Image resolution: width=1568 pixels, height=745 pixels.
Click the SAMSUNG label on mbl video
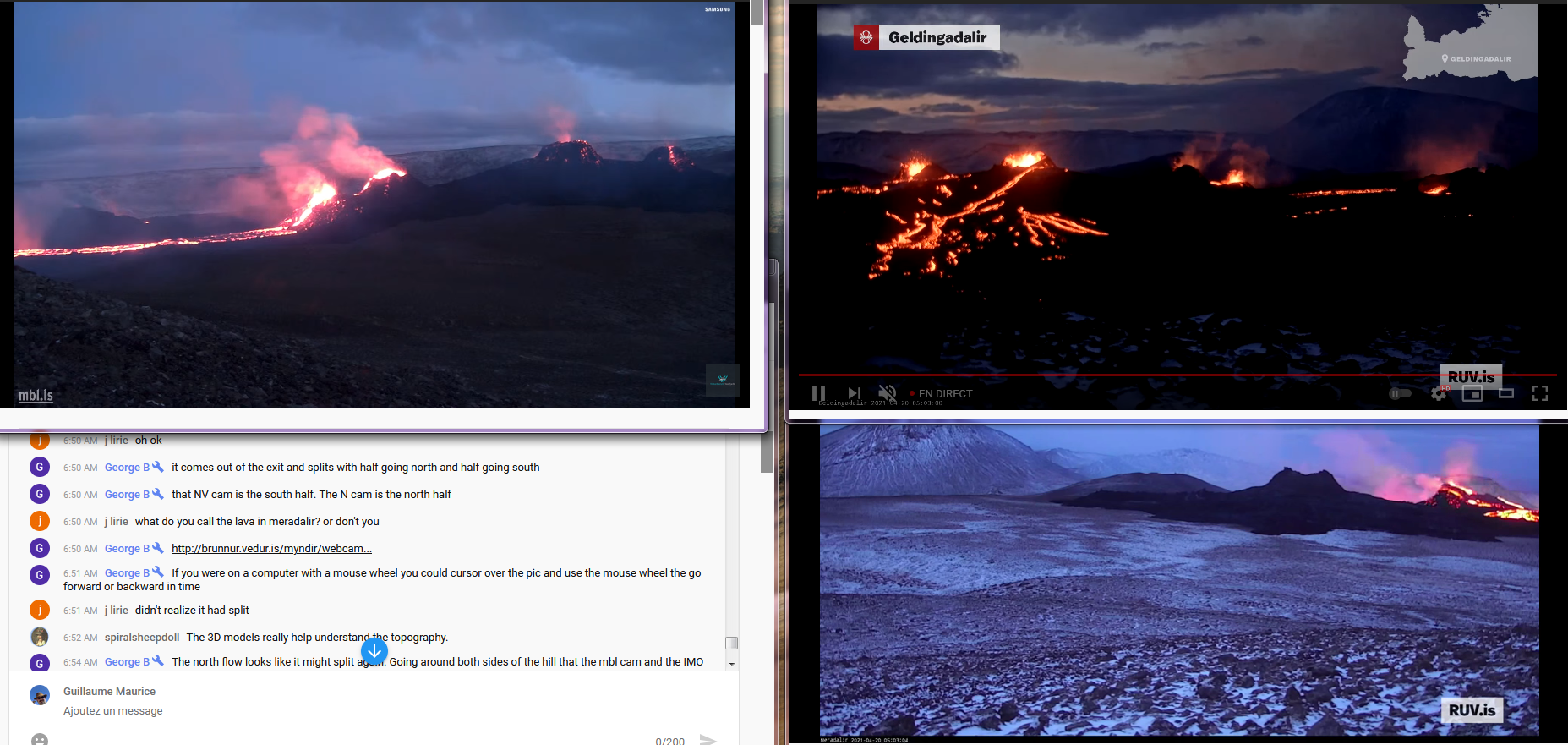click(x=718, y=9)
